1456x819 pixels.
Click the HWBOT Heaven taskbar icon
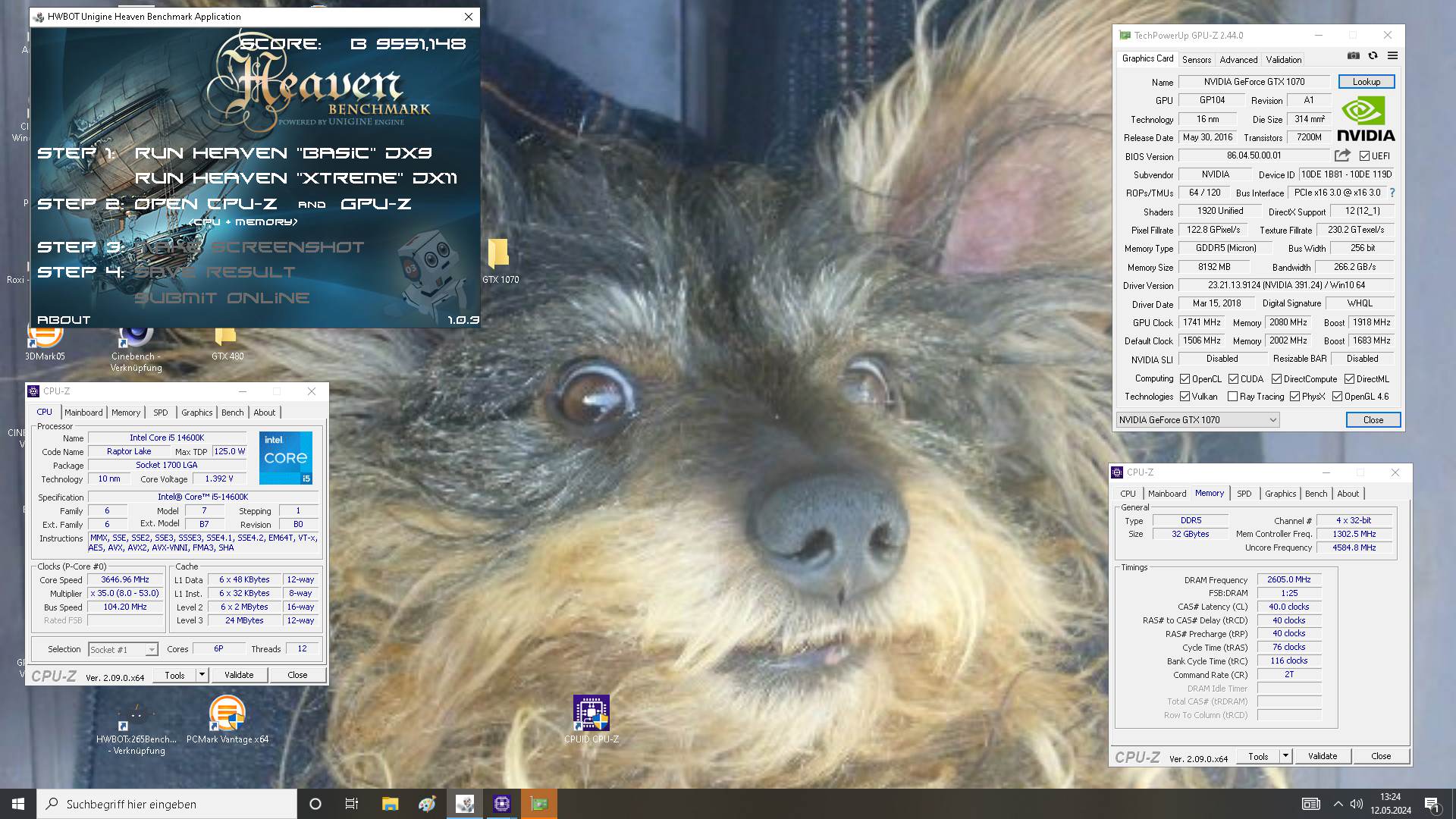(465, 804)
